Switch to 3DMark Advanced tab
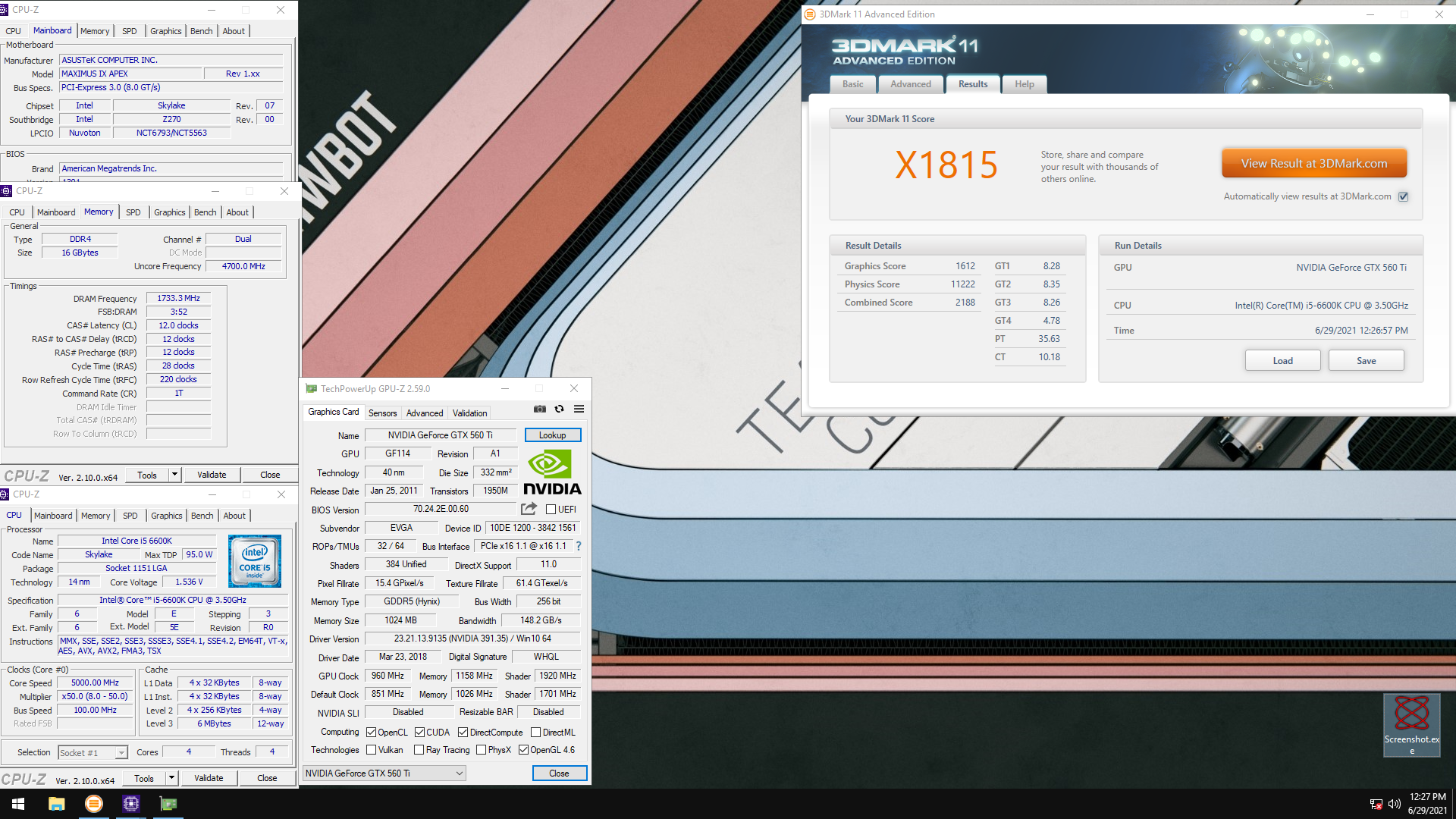 [x=911, y=84]
